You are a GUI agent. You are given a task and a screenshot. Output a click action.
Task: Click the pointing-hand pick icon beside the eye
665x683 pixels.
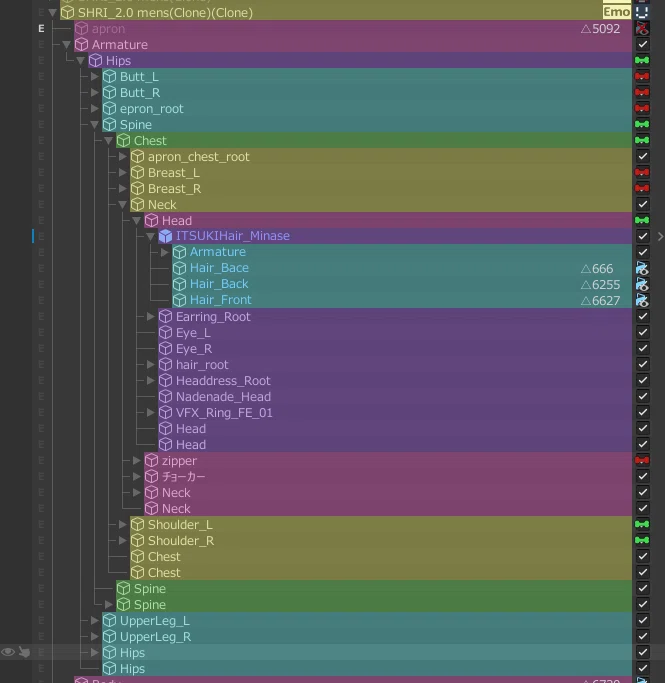point(25,652)
